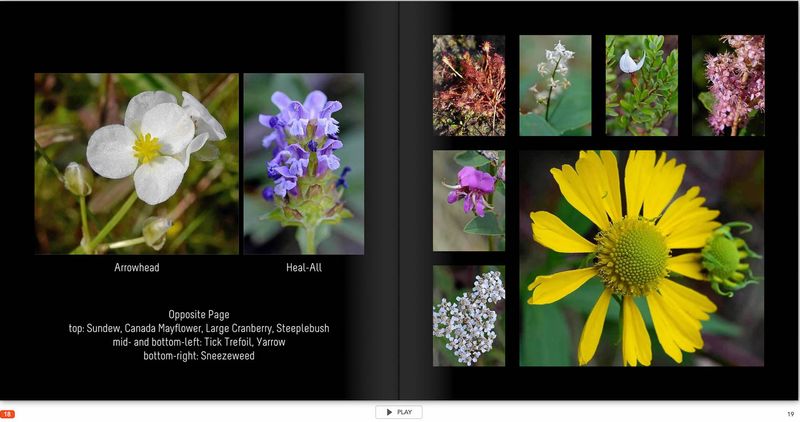This screenshot has width=800, height=422.
Task: Click the bottom-right: Sneezeweed caption line
Action: [199, 356]
